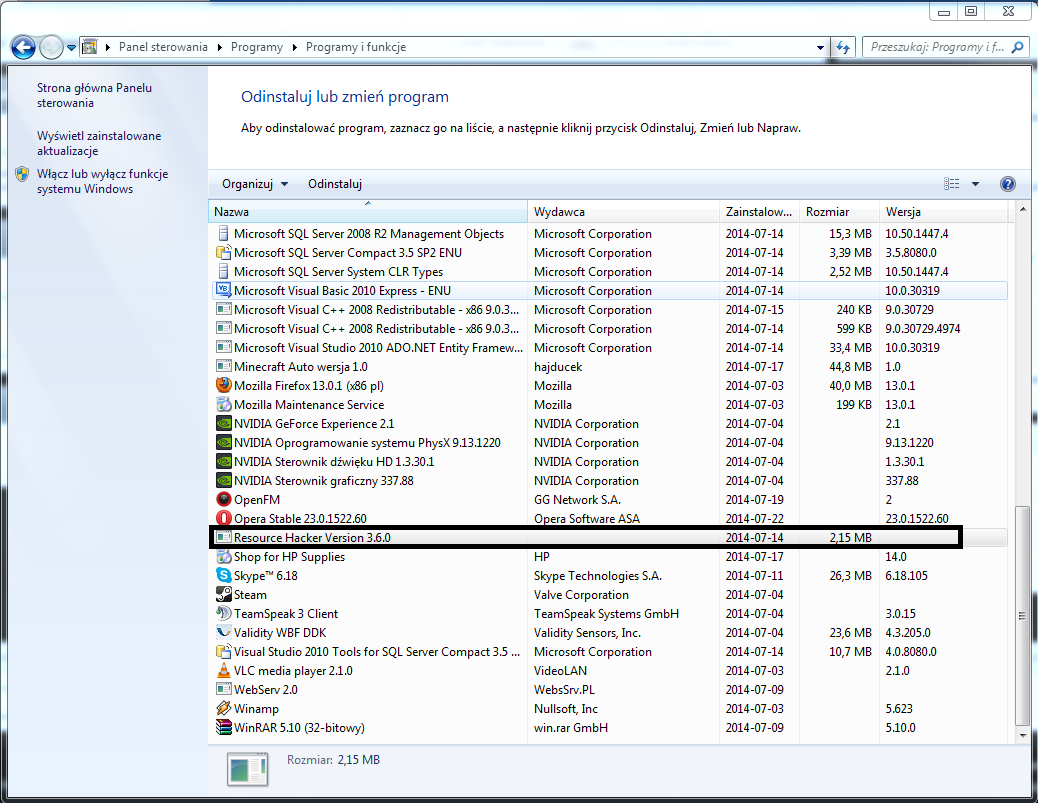Expand the breadcrumb arrow before Panel sterowania
Viewport: 1038px width, 803px height.
[107, 47]
